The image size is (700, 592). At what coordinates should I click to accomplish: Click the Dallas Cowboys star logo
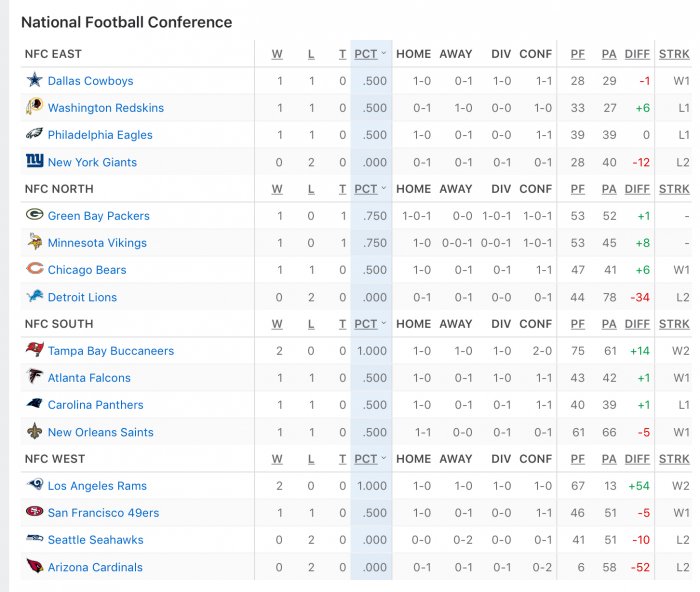pyautogui.click(x=34, y=80)
